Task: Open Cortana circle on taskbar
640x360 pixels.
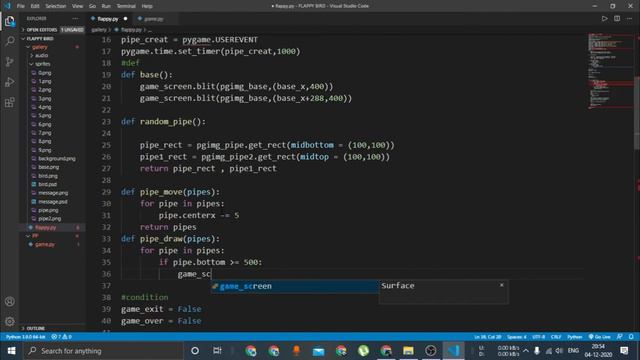Action: click(x=195, y=351)
